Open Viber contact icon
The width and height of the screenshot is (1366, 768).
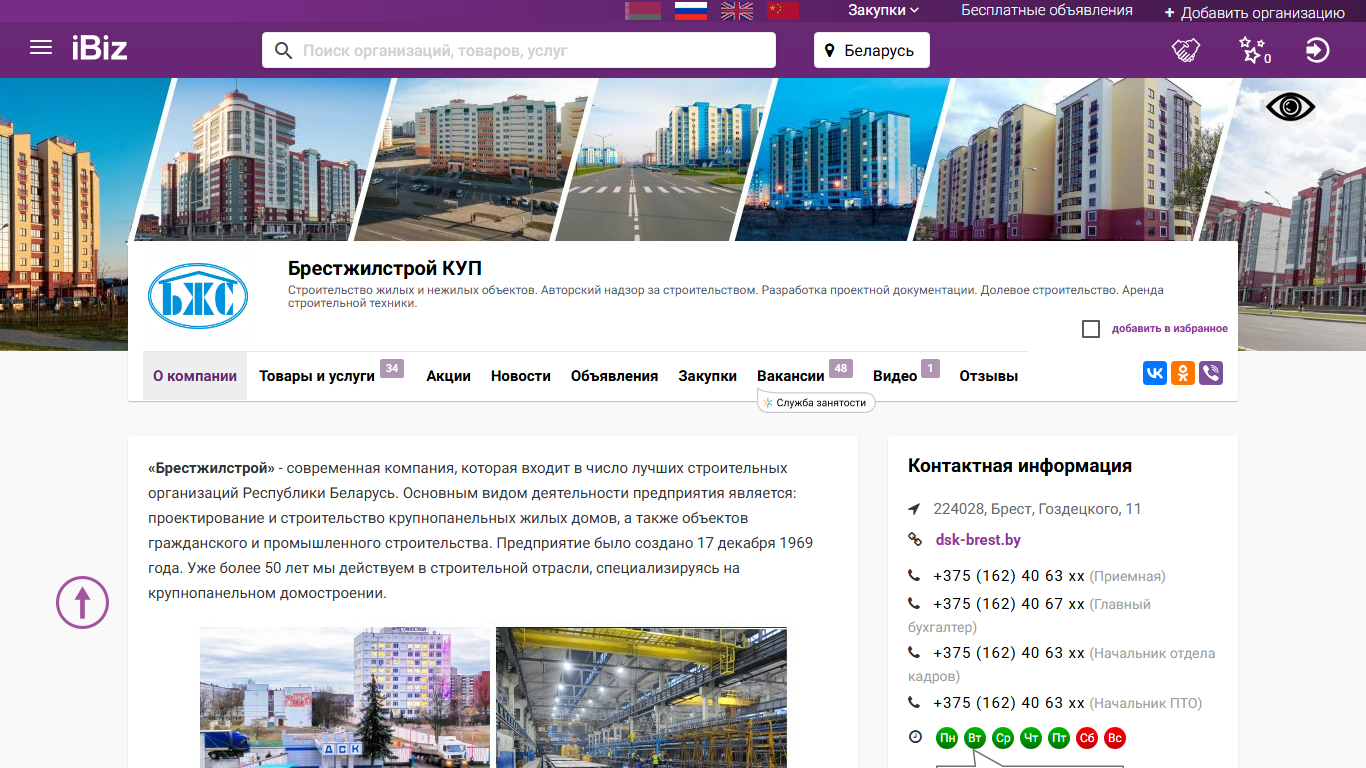click(x=1211, y=374)
